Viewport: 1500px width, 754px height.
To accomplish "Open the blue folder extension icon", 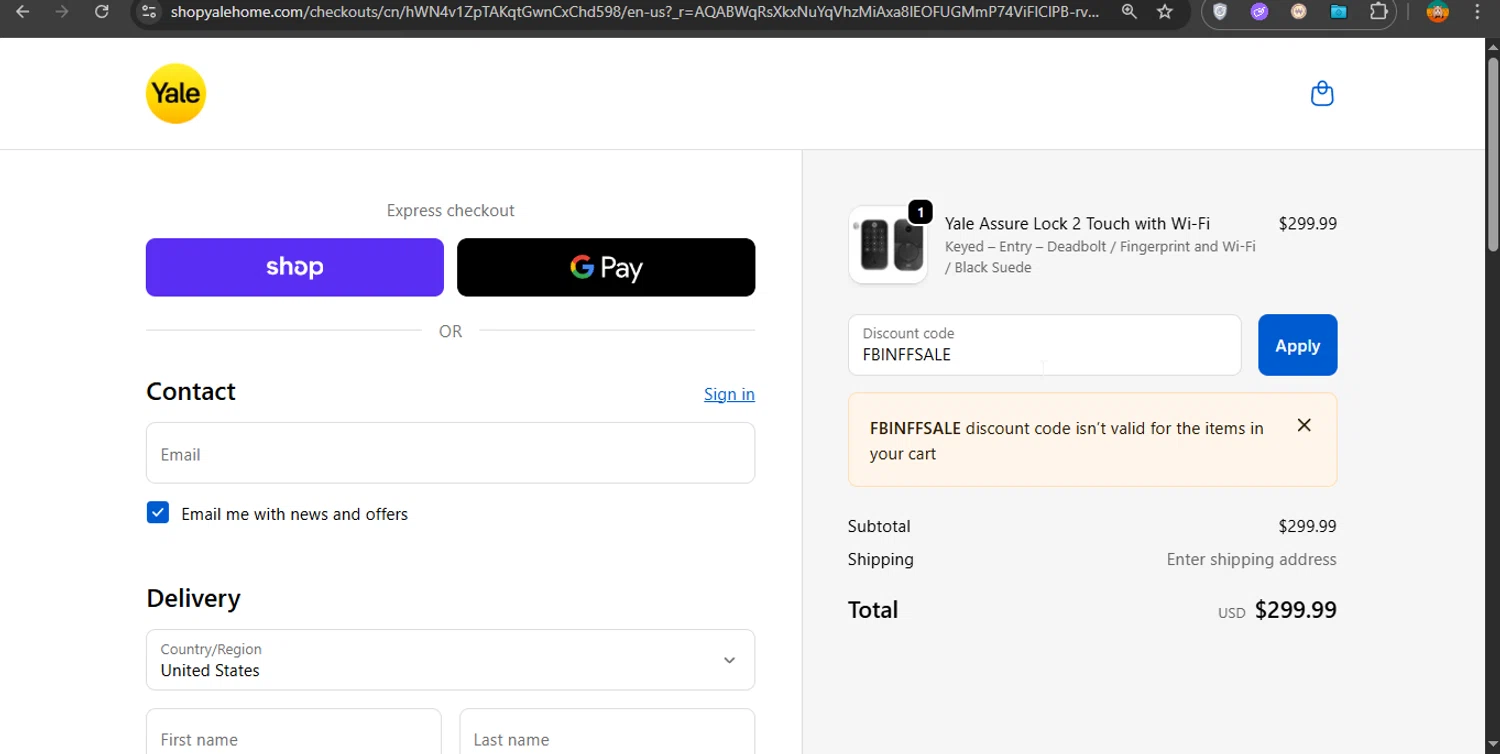I will [1339, 12].
